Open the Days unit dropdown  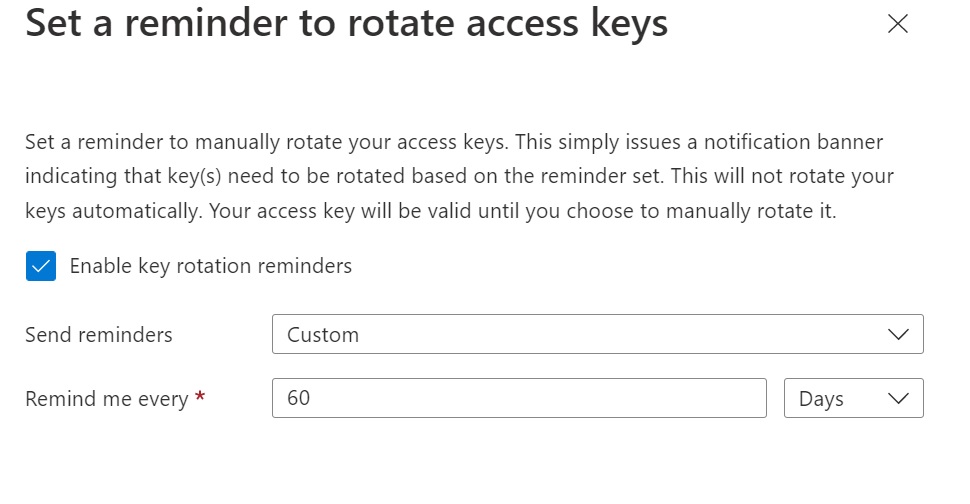coord(853,398)
